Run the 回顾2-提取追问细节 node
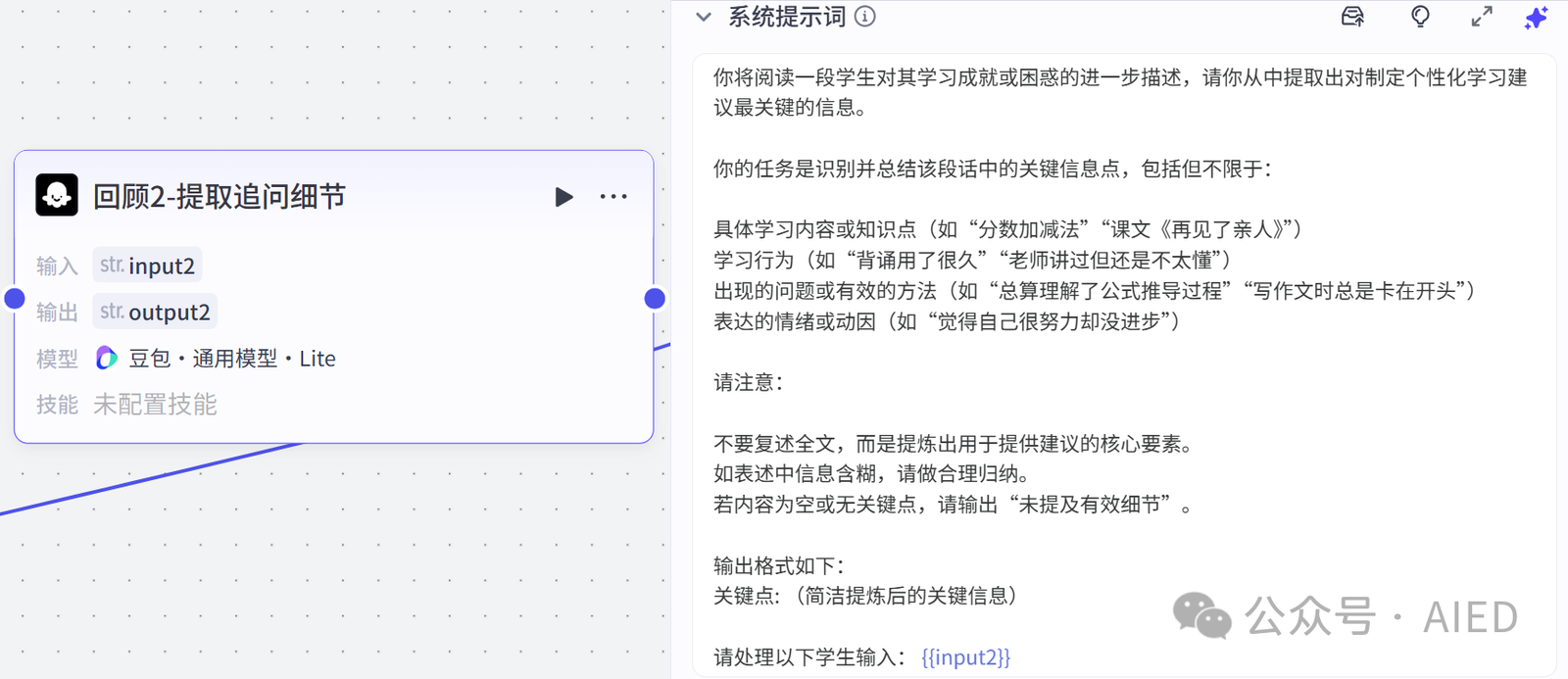The width and height of the screenshot is (1568, 679). (563, 197)
